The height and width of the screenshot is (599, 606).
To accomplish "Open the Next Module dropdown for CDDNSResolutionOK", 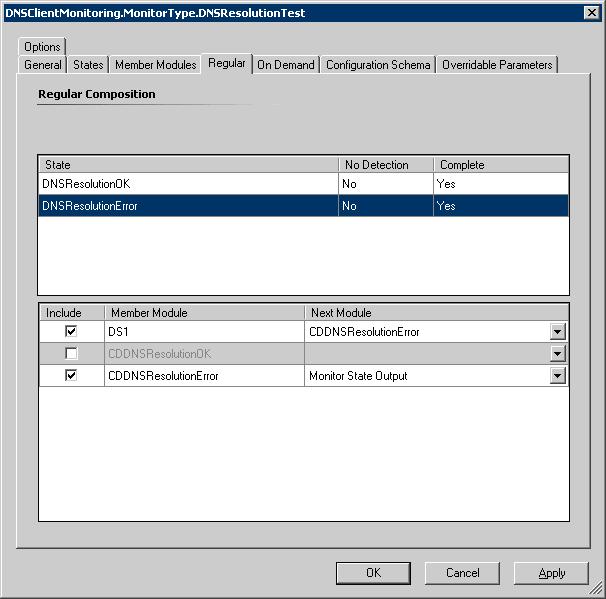I will pos(558,354).
